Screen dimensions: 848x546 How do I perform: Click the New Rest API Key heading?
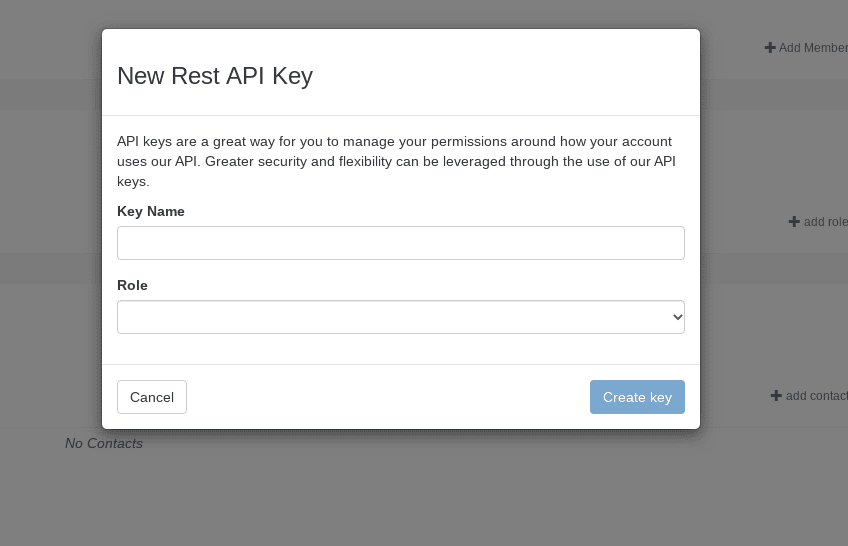click(x=215, y=76)
